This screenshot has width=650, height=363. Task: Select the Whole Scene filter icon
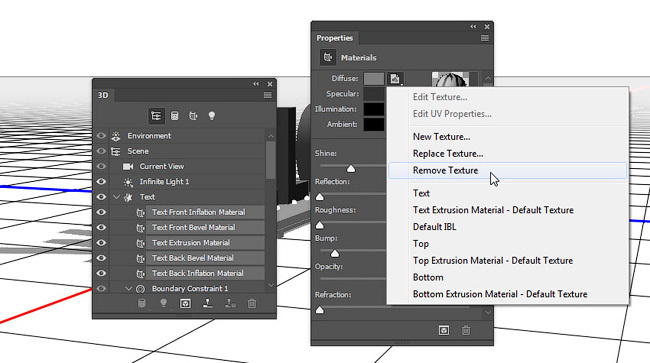click(x=156, y=116)
